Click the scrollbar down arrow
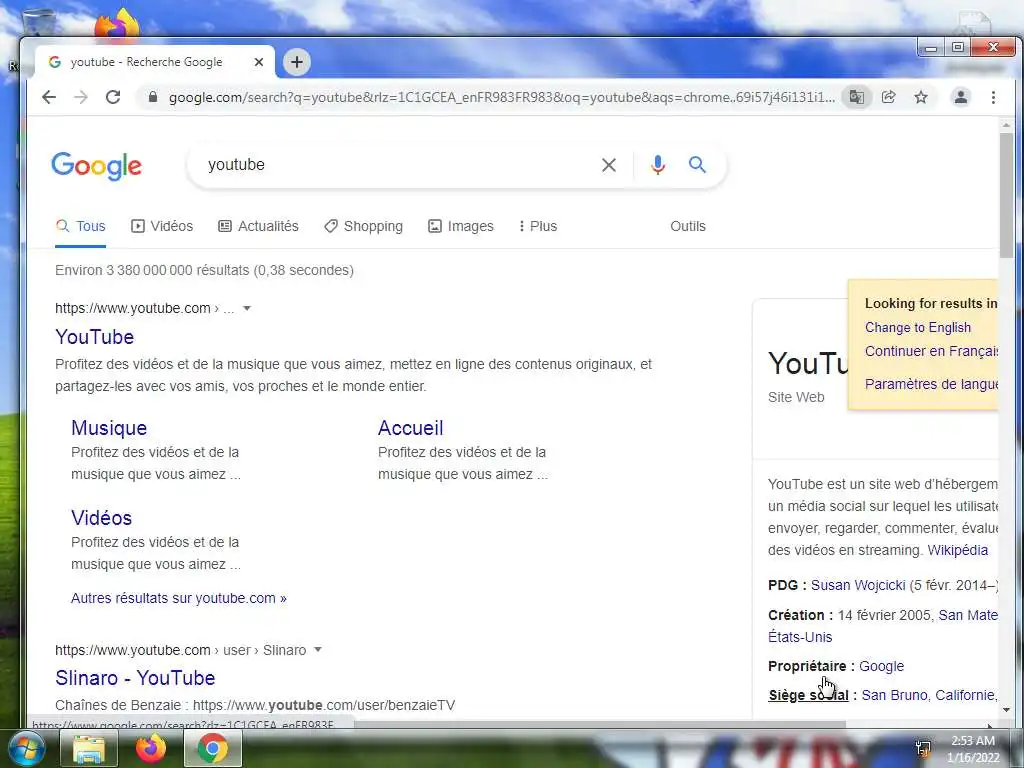1024x768 pixels. (x=1006, y=709)
